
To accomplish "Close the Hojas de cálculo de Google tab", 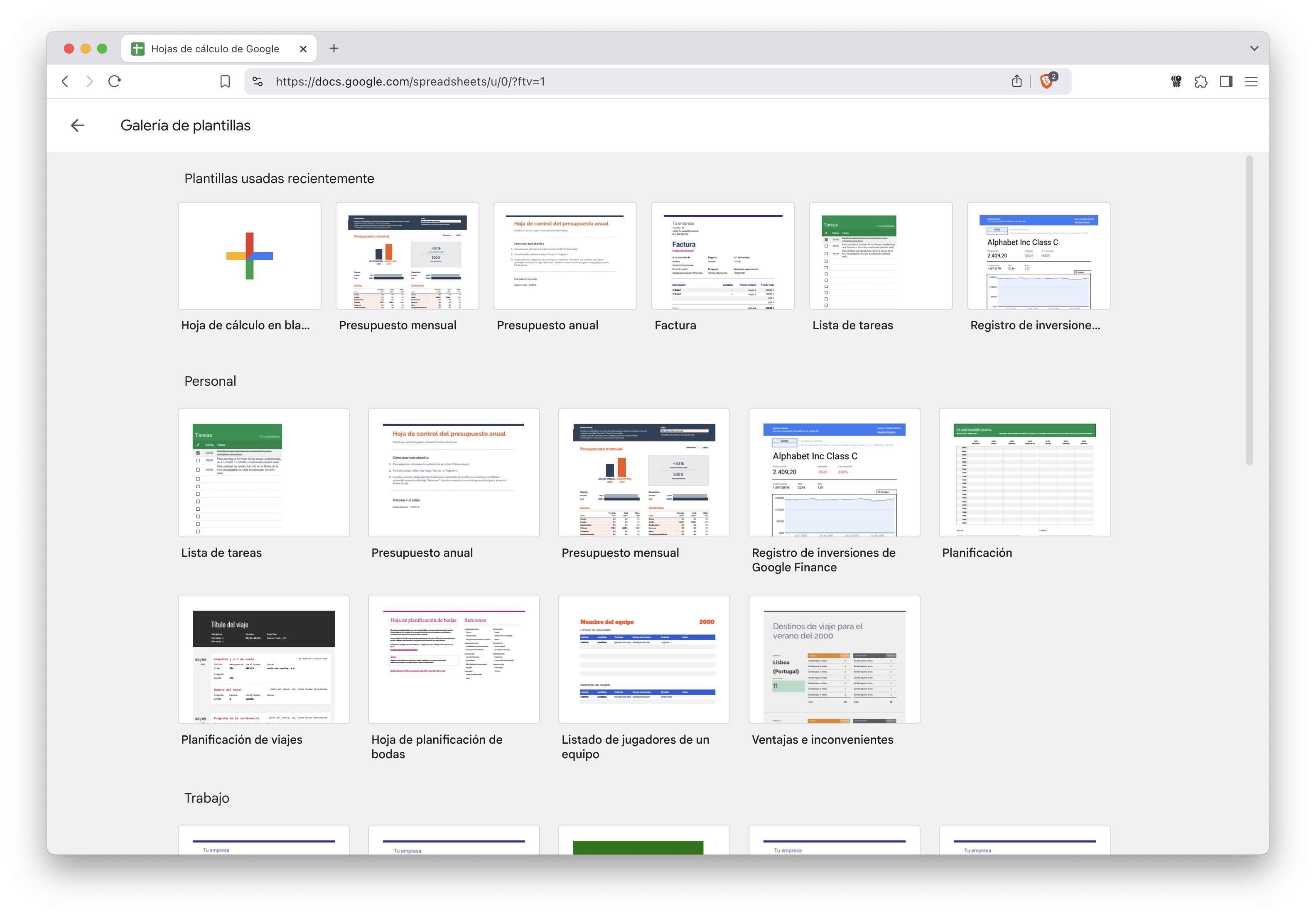I will coord(303,49).
